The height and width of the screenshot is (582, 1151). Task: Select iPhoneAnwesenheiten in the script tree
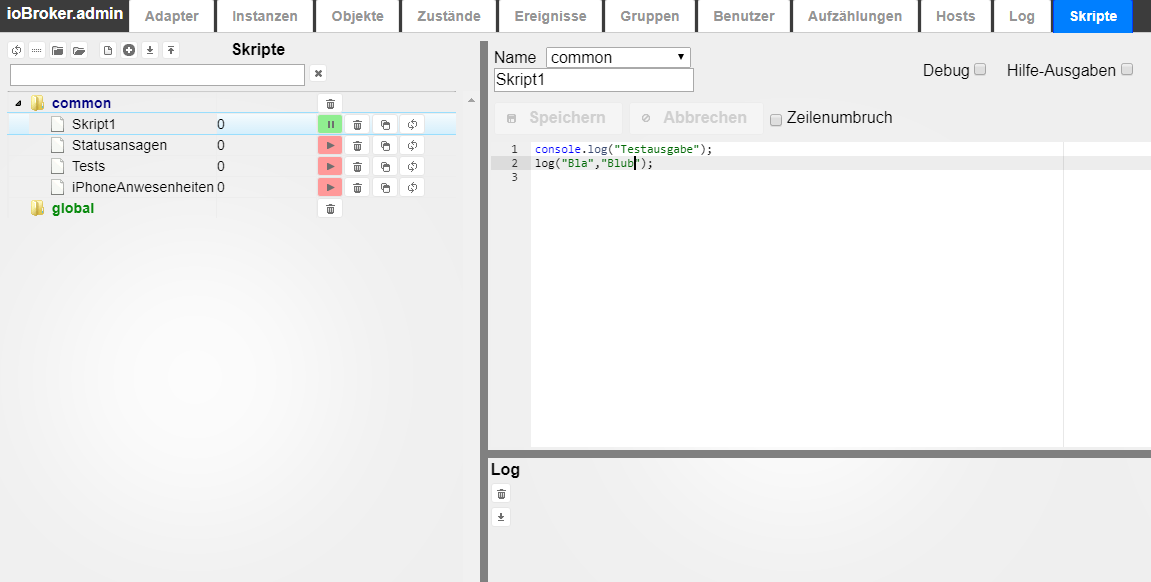[143, 187]
